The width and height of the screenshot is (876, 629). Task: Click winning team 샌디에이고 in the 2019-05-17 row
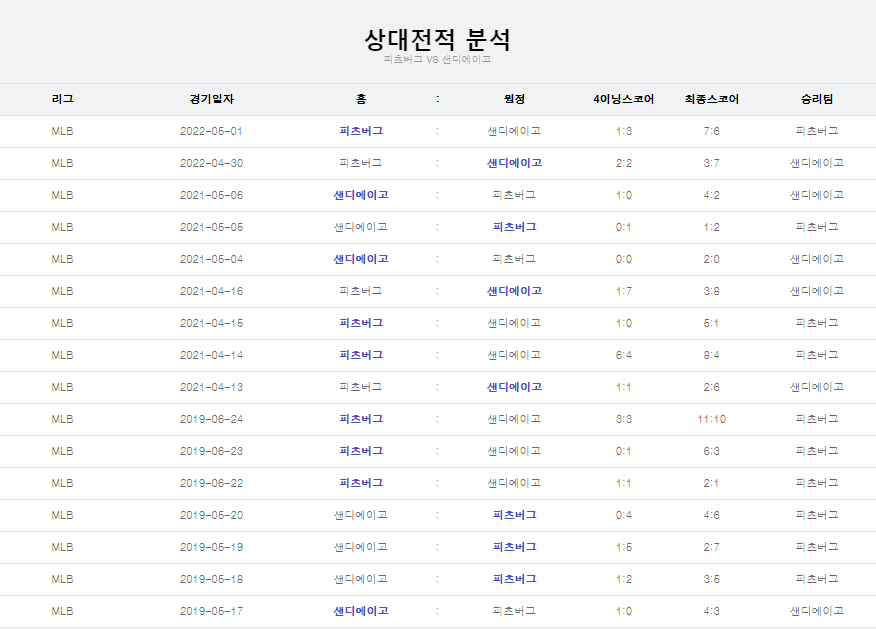point(817,611)
